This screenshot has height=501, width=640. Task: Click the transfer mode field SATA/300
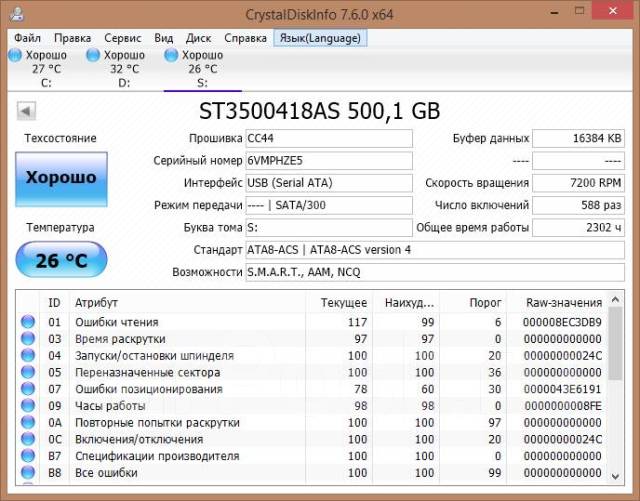[329, 205]
